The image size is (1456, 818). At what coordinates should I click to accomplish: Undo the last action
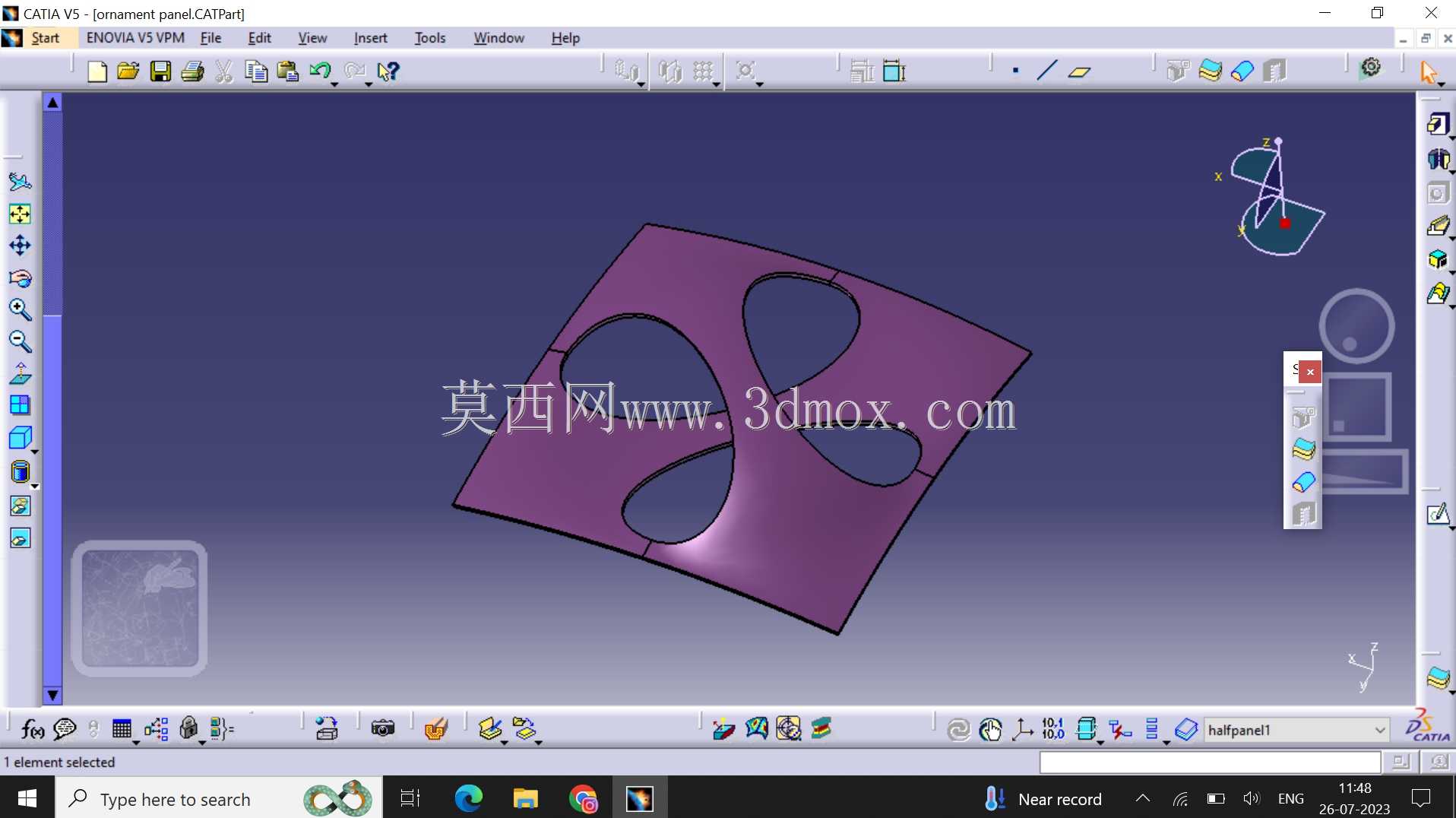tap(320, 71)
